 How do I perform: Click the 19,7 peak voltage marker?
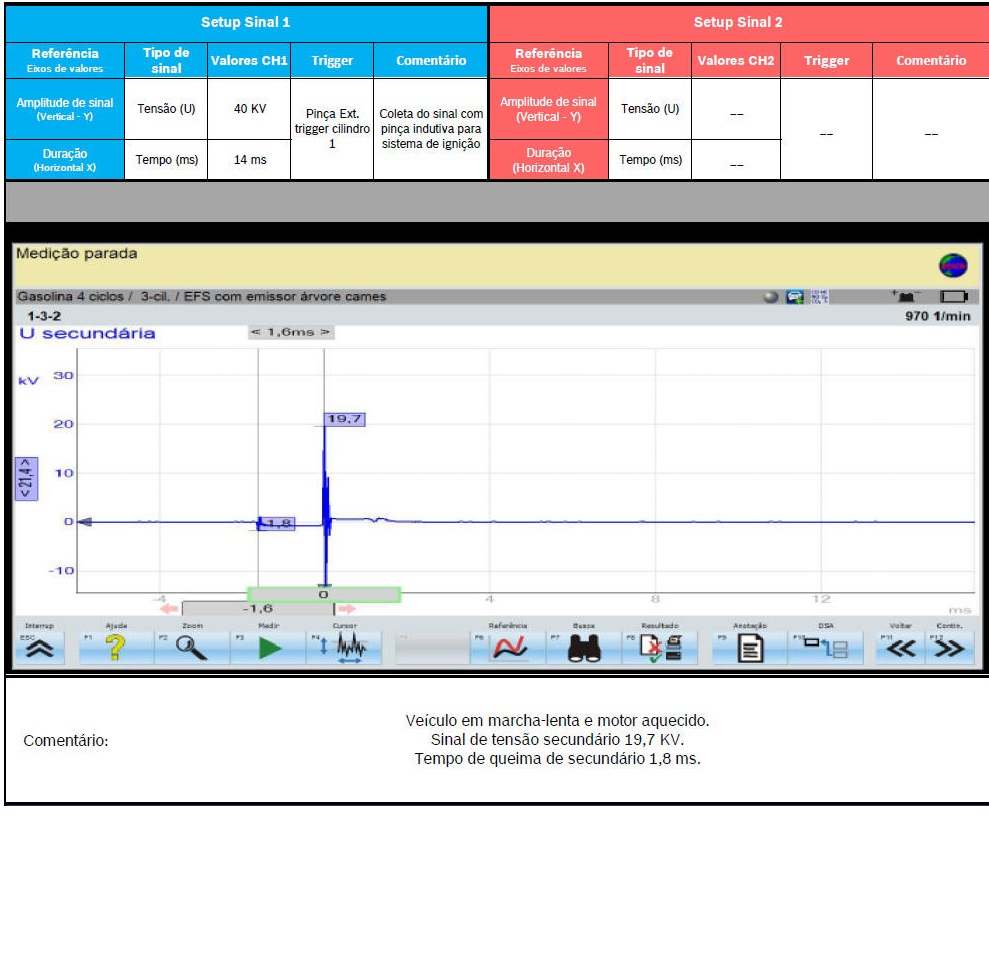tap(344, 419)
